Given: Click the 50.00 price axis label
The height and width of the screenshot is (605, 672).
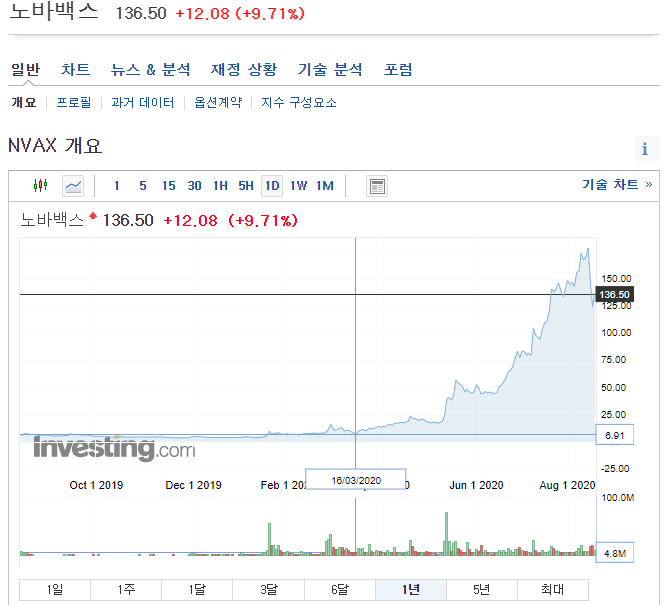Looking at the screenshot, I should point(613,387).
